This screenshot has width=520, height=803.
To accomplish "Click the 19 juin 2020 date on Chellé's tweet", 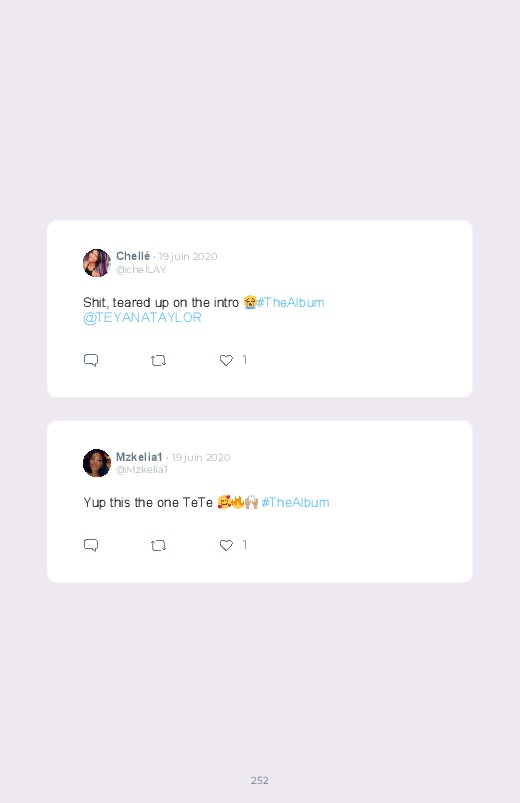I will [188, 256].
